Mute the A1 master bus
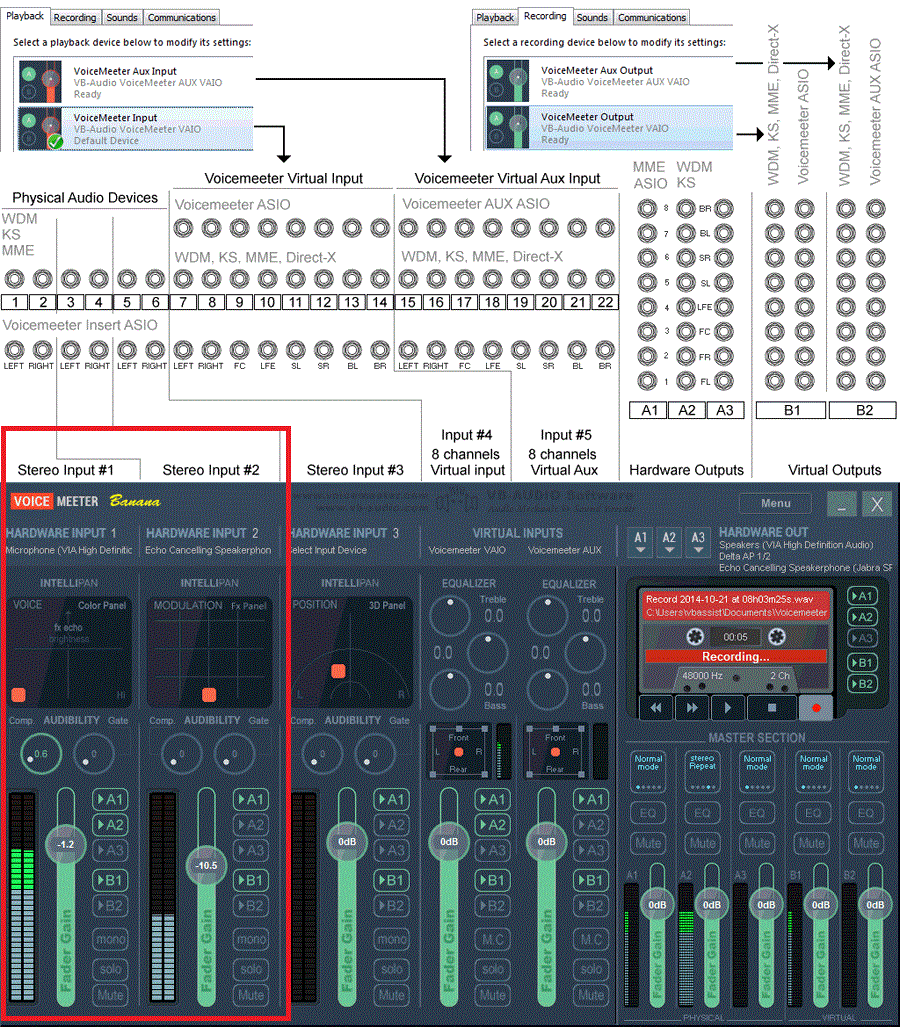The width and height of the screenshot is (900, 1027). (648, 844)
